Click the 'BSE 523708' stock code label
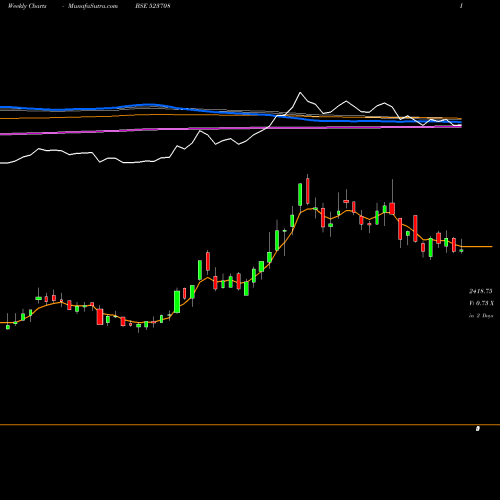This screenshot has width=500, height=500. [x=153, y=6]
